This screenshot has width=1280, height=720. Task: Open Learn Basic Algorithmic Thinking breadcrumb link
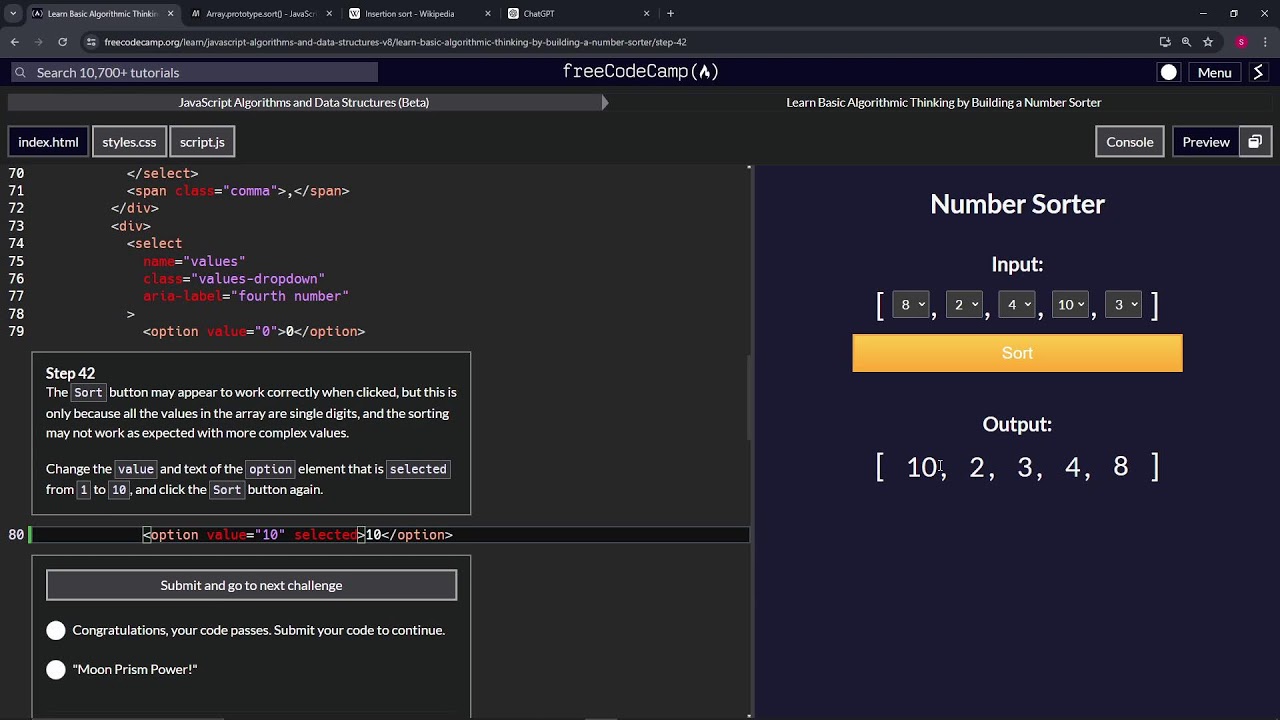tap(944, 102)
